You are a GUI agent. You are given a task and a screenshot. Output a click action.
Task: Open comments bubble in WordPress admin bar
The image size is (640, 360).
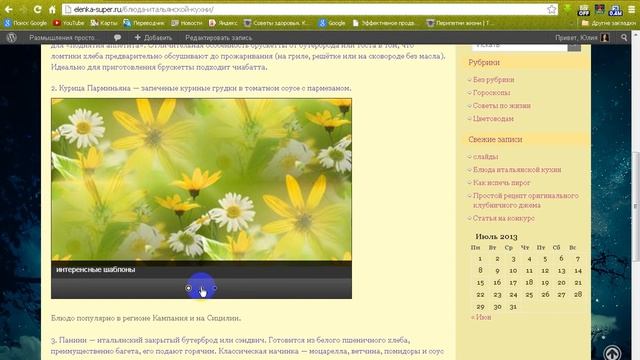(x=118, y=38)
